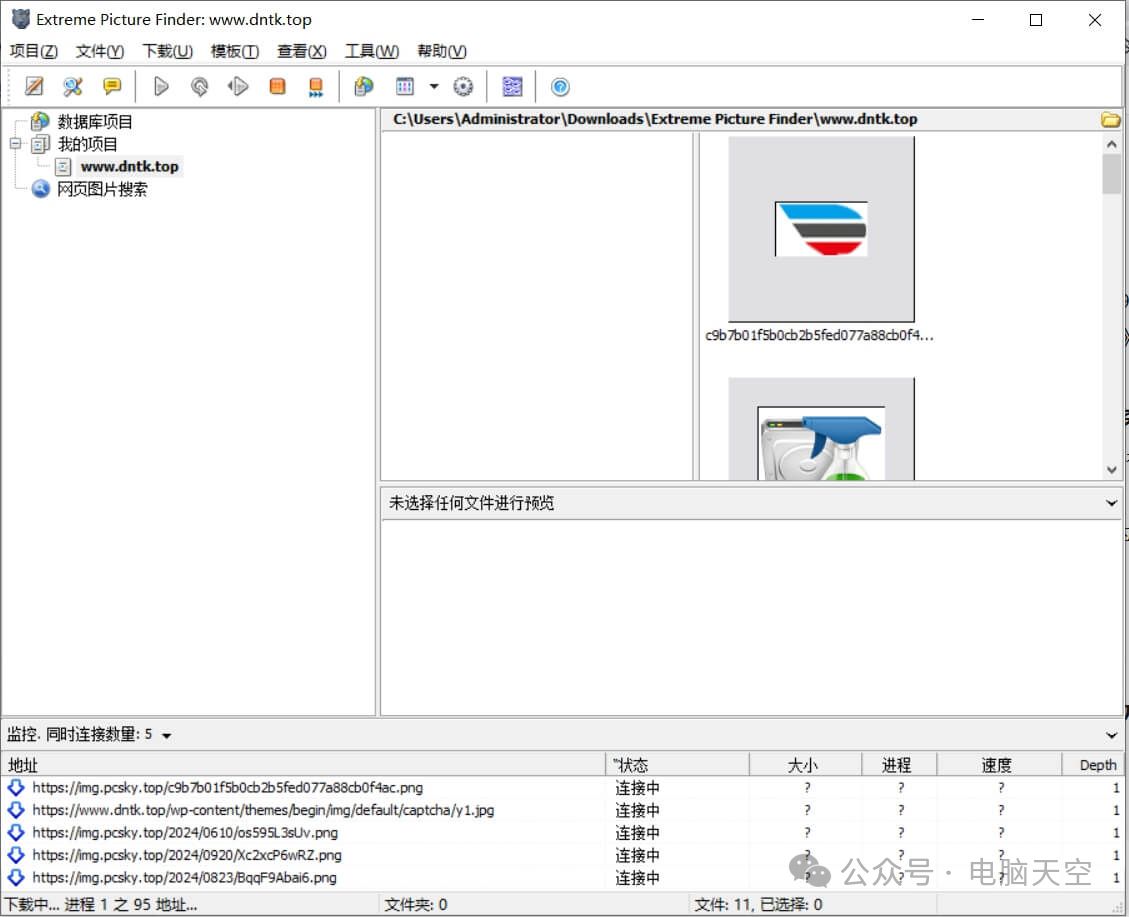Select download row c9b7b01f5b0cb2b5fed077a88cb0f4ac.png
Screen dimensions: 1129x917
(x=562, y=787)
